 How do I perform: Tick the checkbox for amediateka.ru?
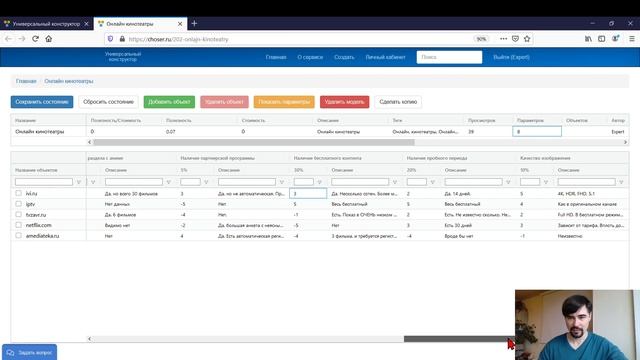(18, 236)
